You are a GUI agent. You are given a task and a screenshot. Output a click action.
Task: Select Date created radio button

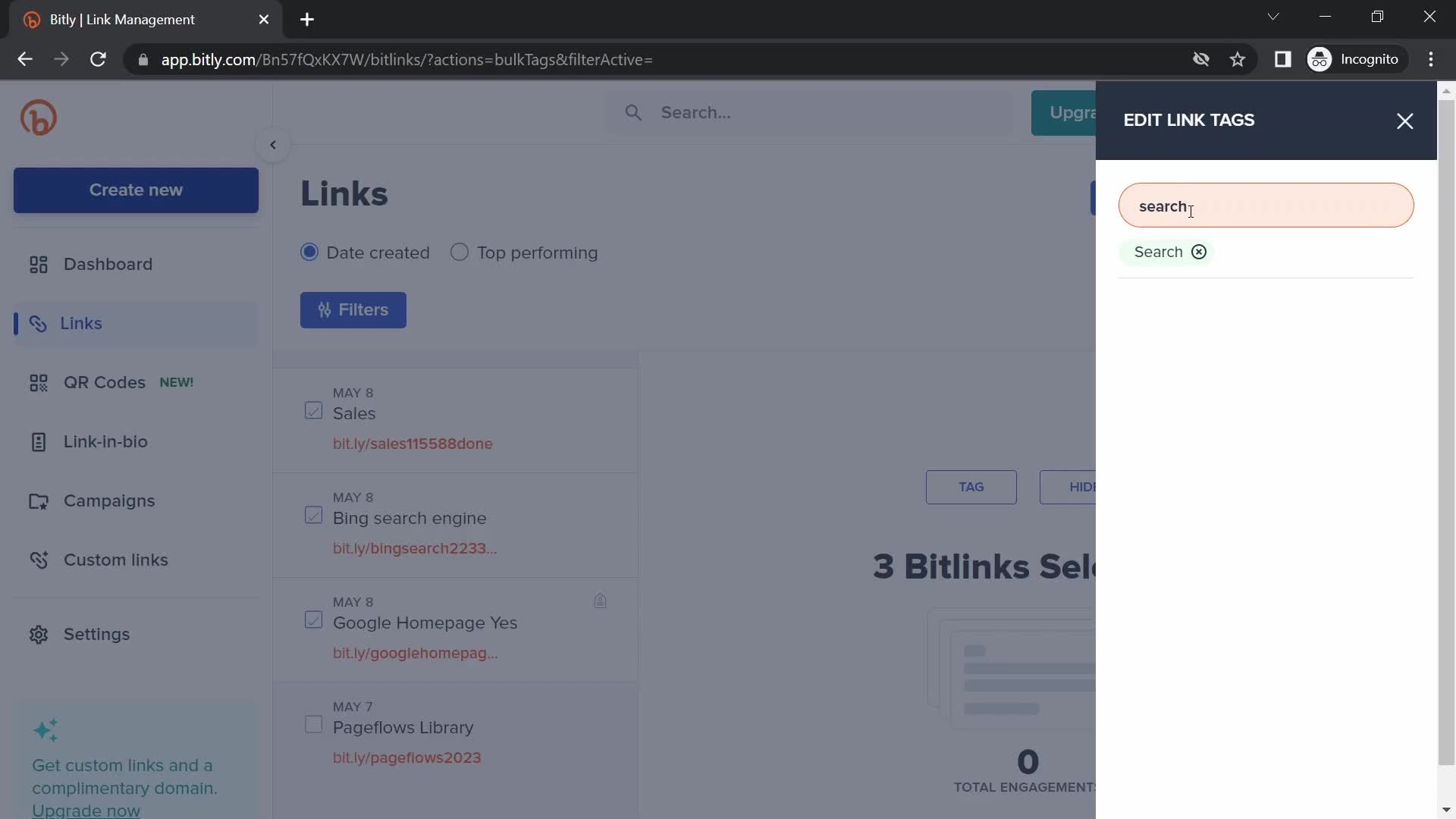[x=307, y=253]
